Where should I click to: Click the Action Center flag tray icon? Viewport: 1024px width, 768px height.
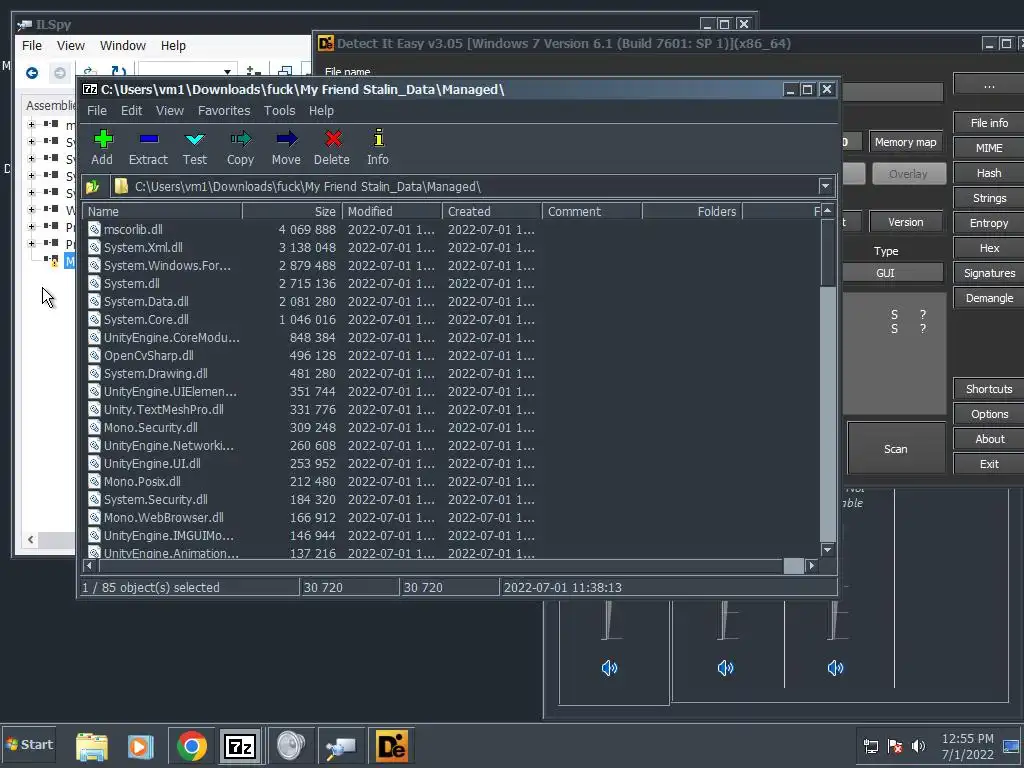click(895, 746)
